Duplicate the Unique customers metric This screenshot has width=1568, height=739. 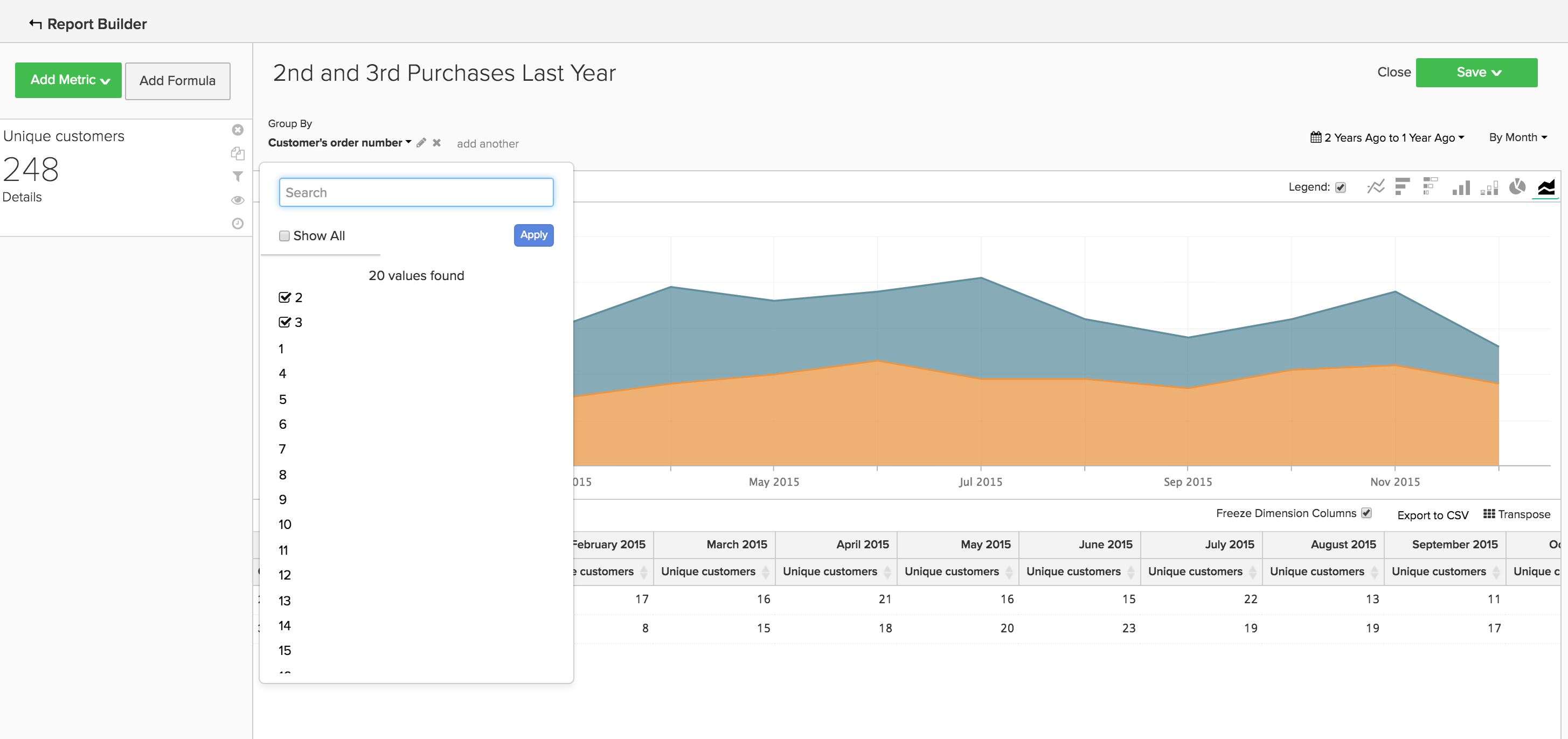click(x=238, y=154)
